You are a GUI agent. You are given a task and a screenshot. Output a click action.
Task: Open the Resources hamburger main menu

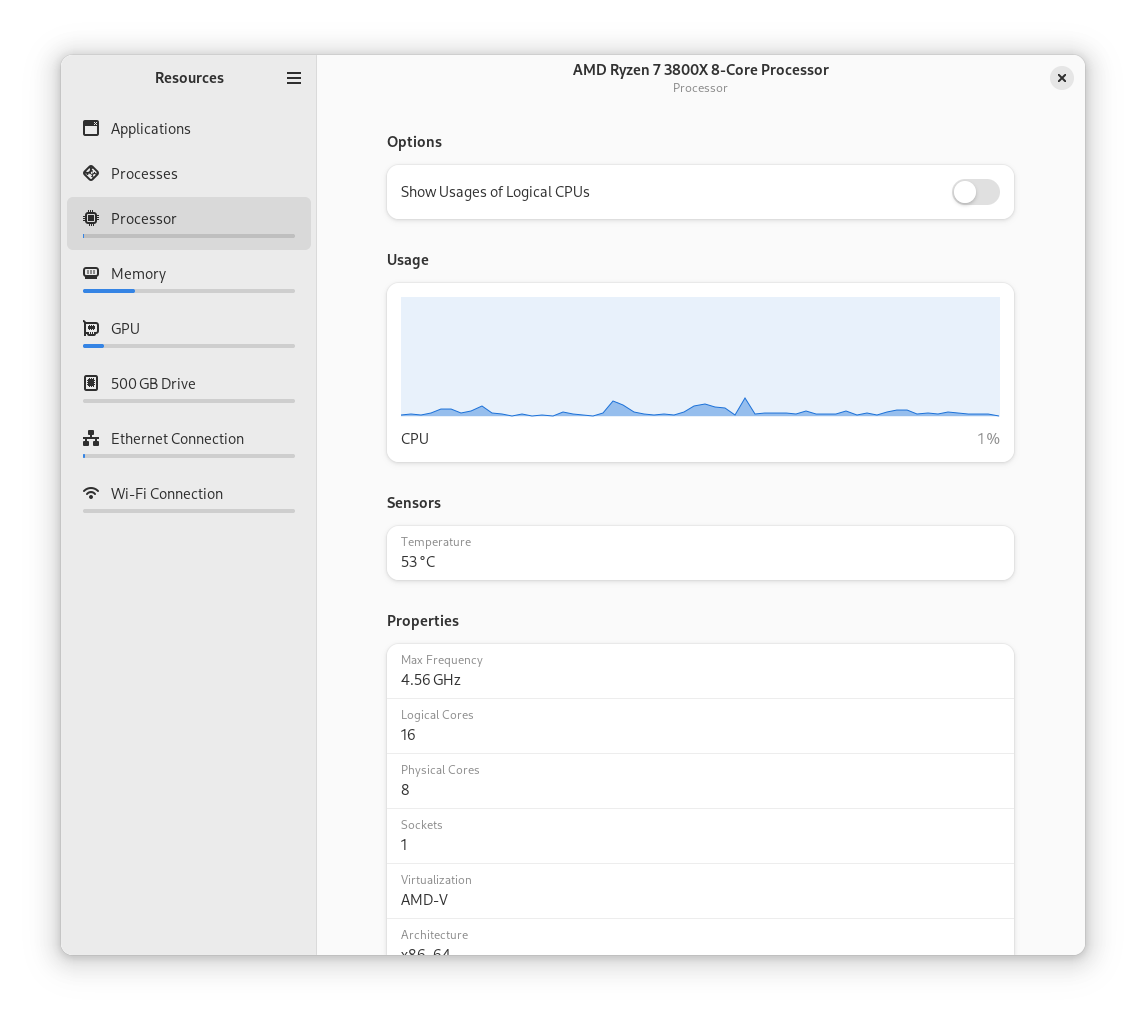pyautogui.click(x=294, y=78)
